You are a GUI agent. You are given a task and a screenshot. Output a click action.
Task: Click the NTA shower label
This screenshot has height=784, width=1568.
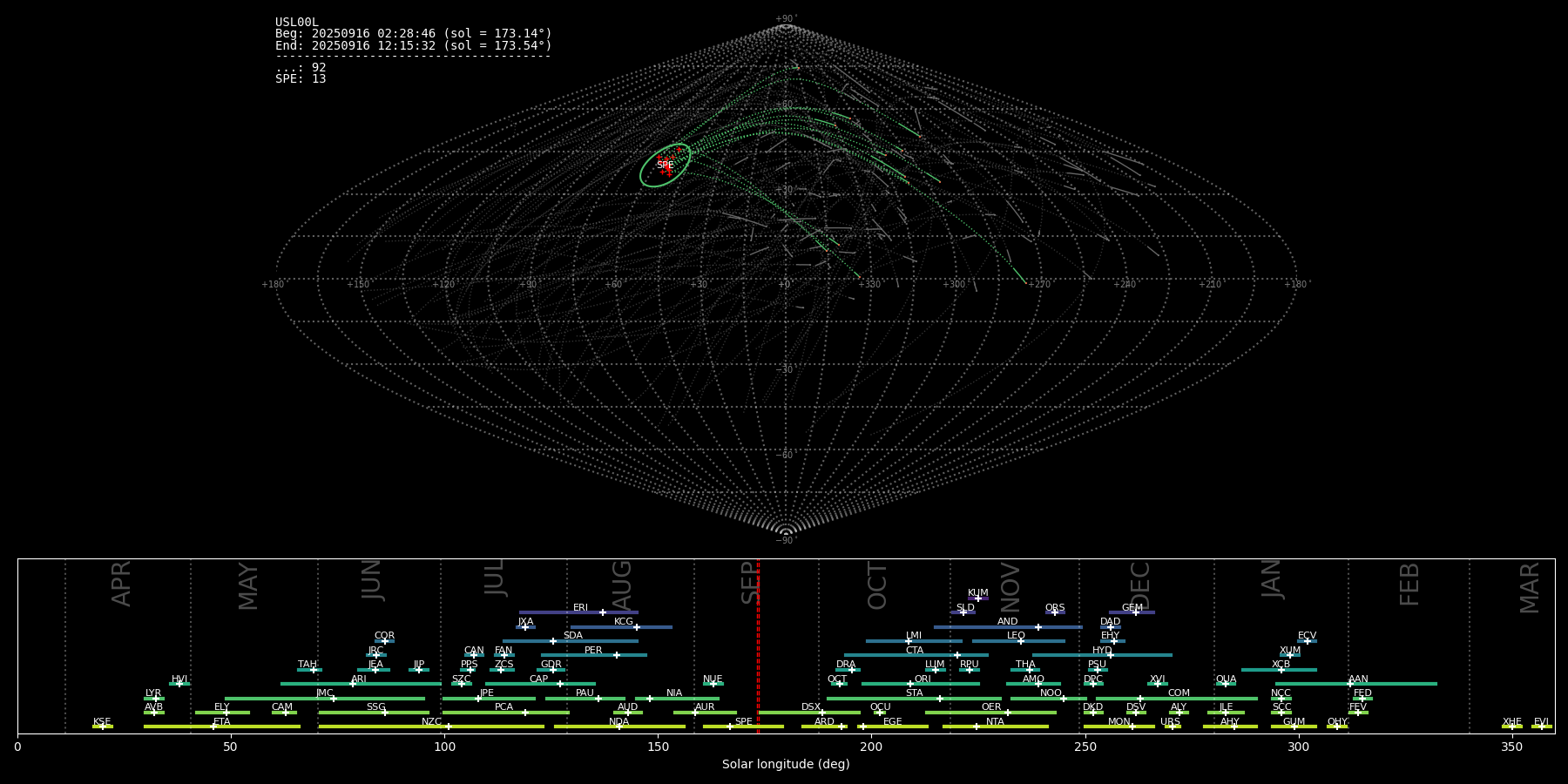(995, 722)
